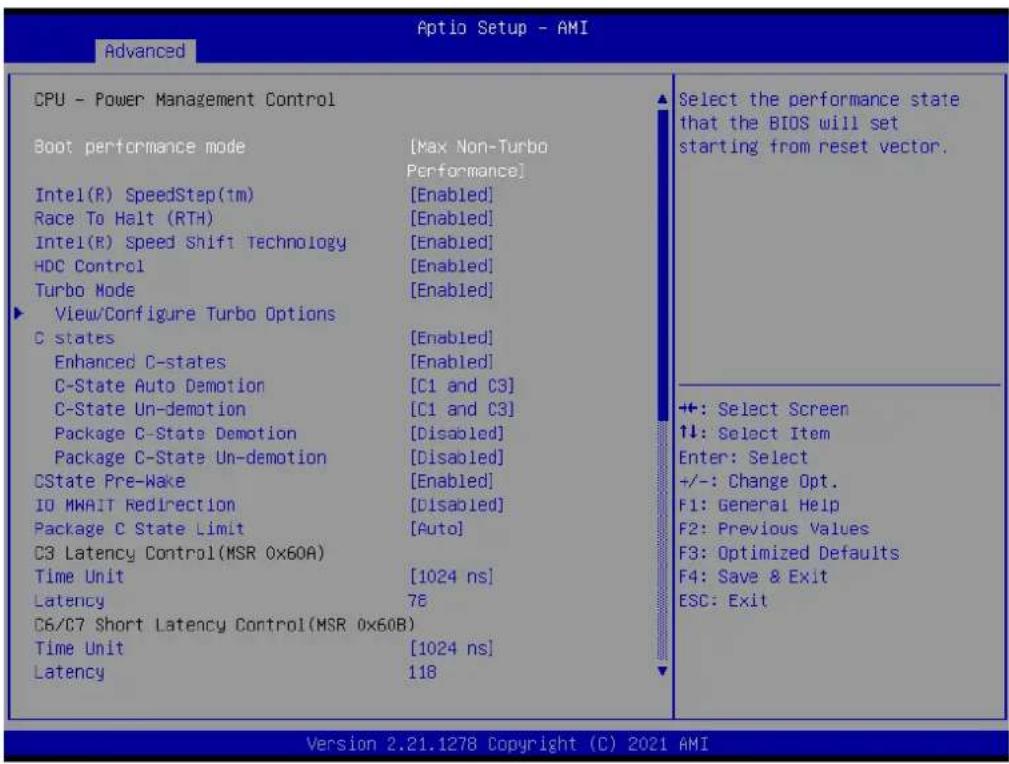Open C-State Auto Demotion options
Image resolution: width=1009 pixels, height=764 pixels.
[462, 386]
